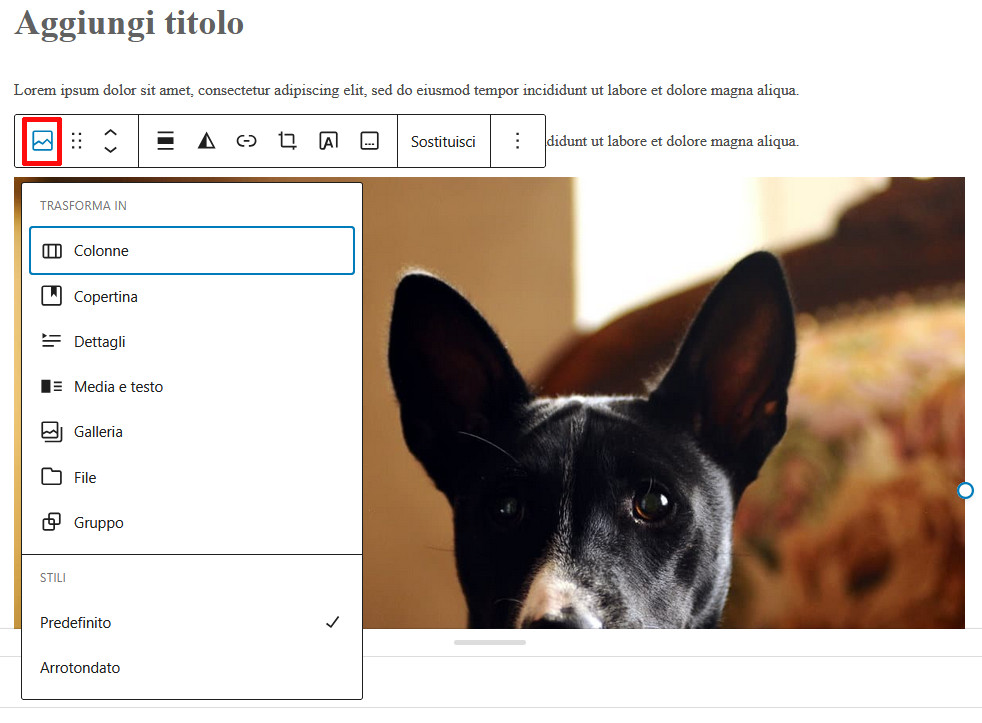The width and height of the screenshot is (982, 723).
Task: Open the three-dot options menu
Action: tap(517, 141)
